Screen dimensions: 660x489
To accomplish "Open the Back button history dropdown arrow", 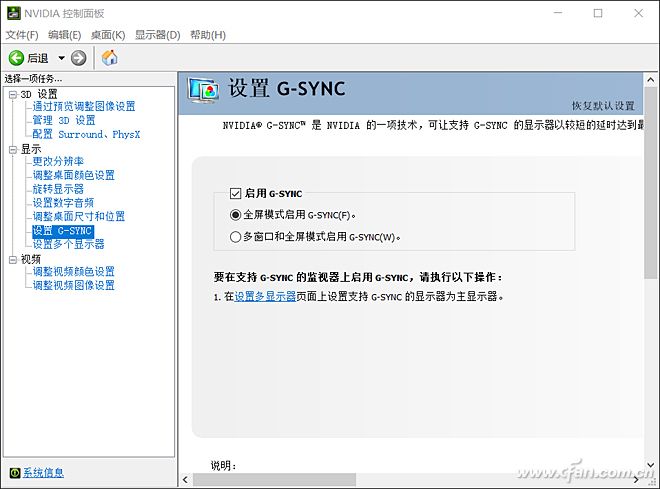I will [x=61, y=58].
